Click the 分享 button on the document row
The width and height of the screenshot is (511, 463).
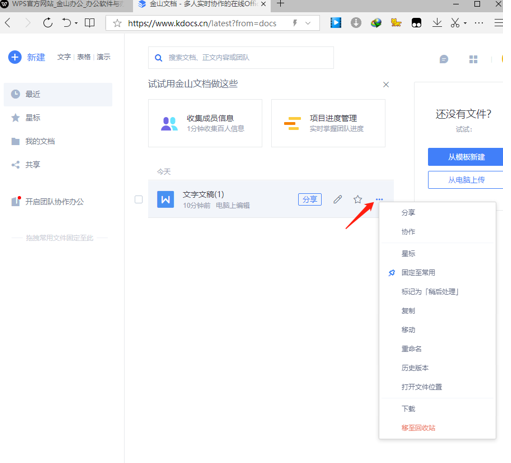pyautogui.click(x=310, y=199)
